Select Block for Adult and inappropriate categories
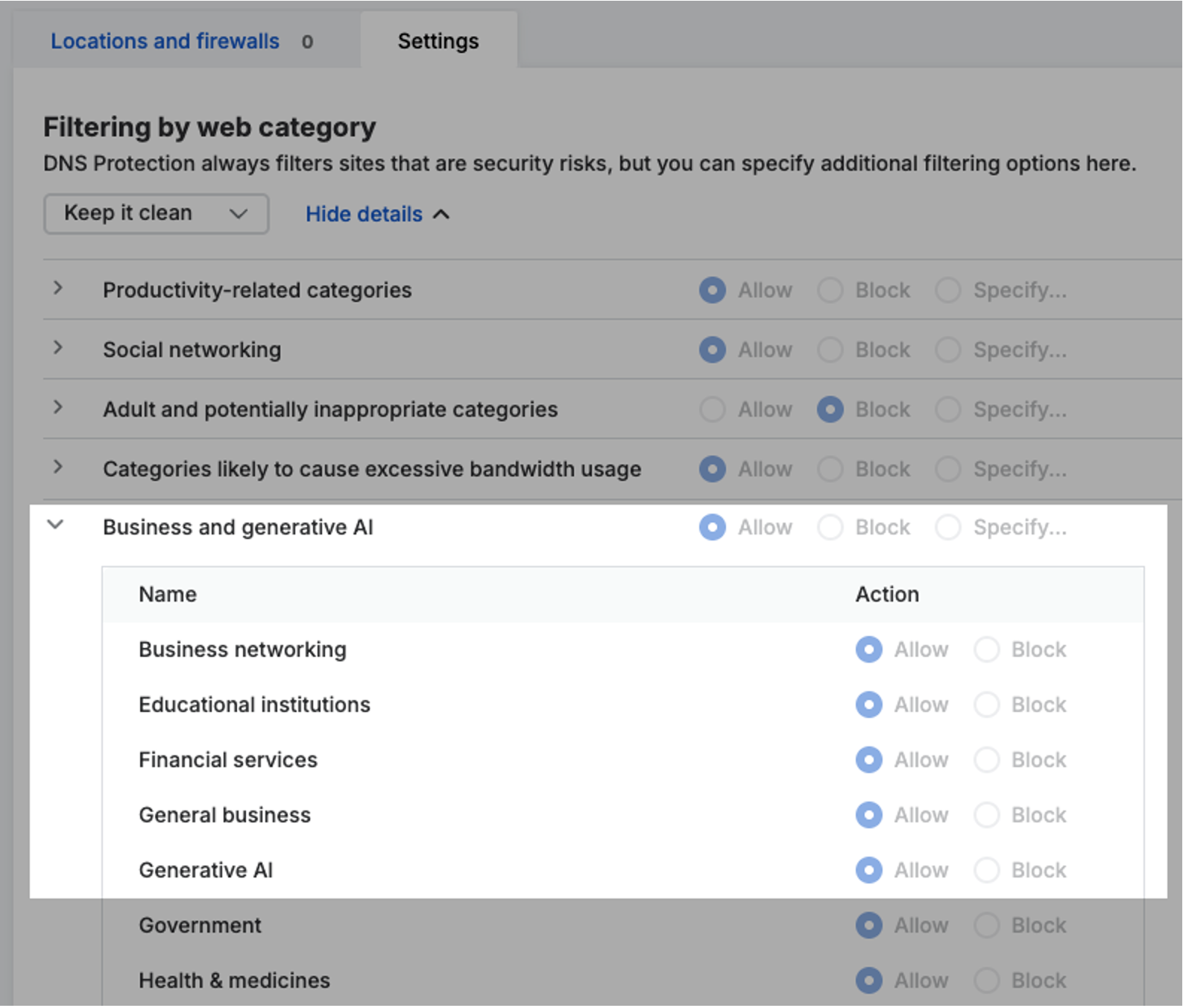The height and width of the screenshot is (1008, 1183). [x=830, y=409]
